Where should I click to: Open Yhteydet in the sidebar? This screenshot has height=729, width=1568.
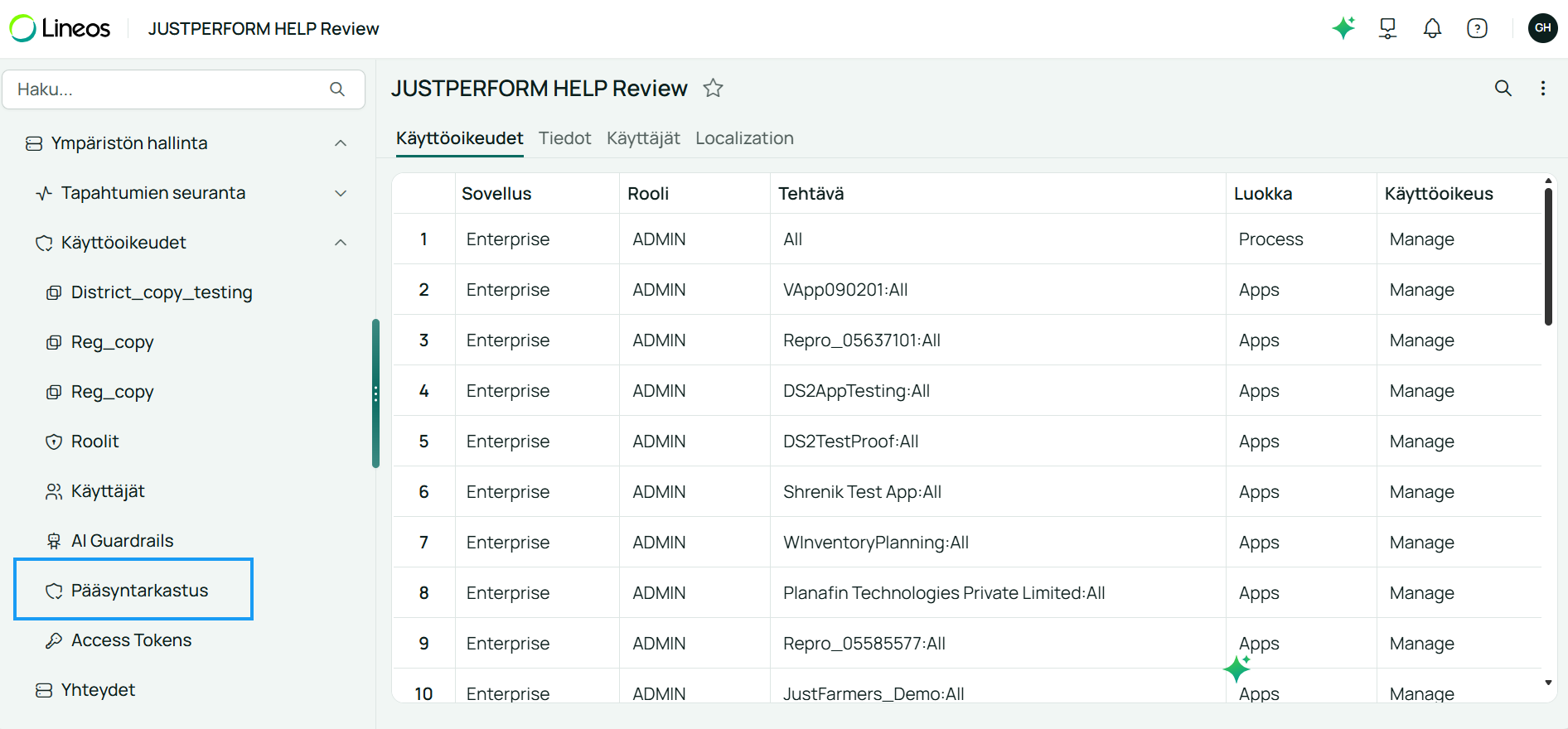[98, 690]
